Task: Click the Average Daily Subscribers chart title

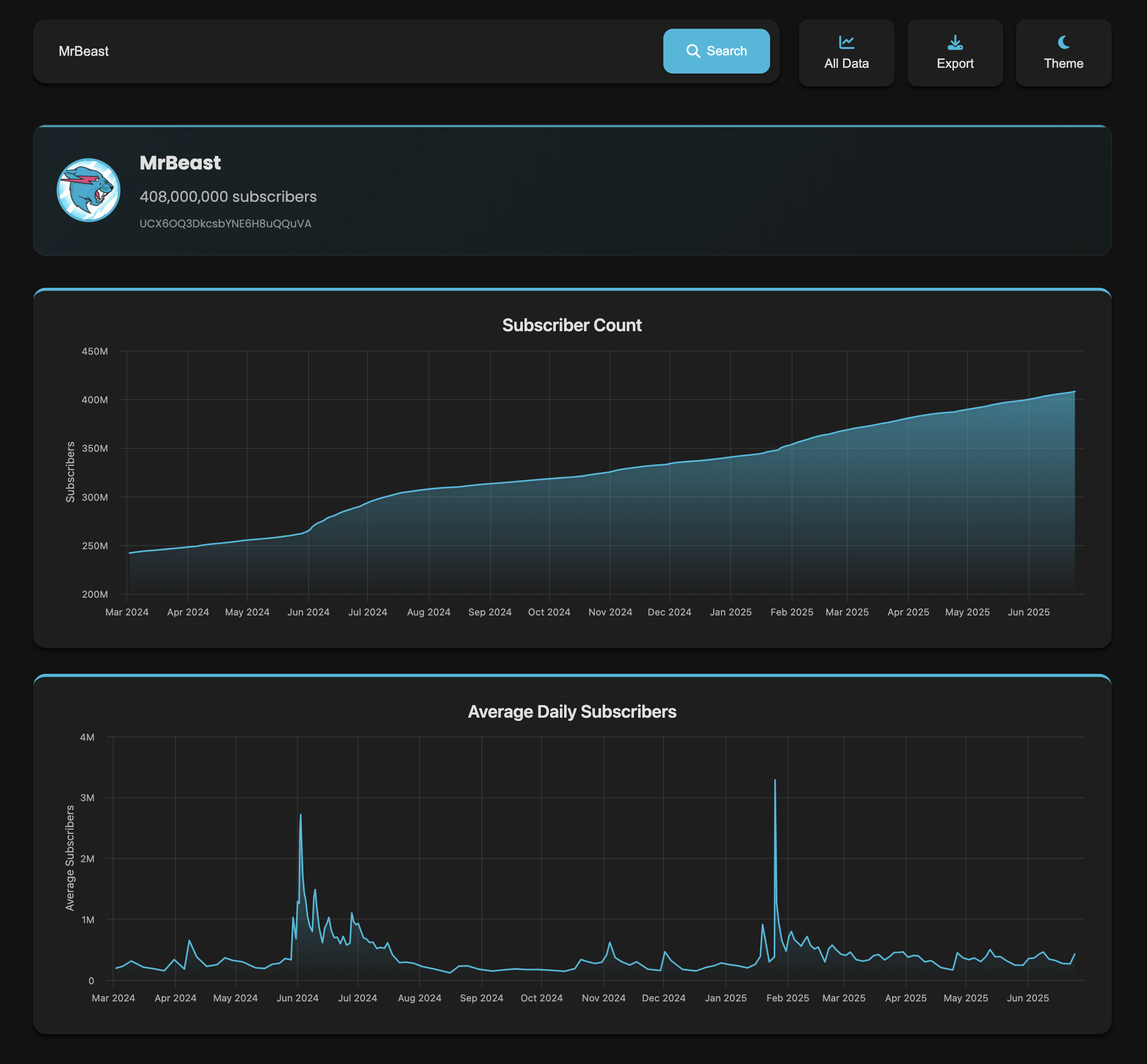Action: tap(572, 711)
